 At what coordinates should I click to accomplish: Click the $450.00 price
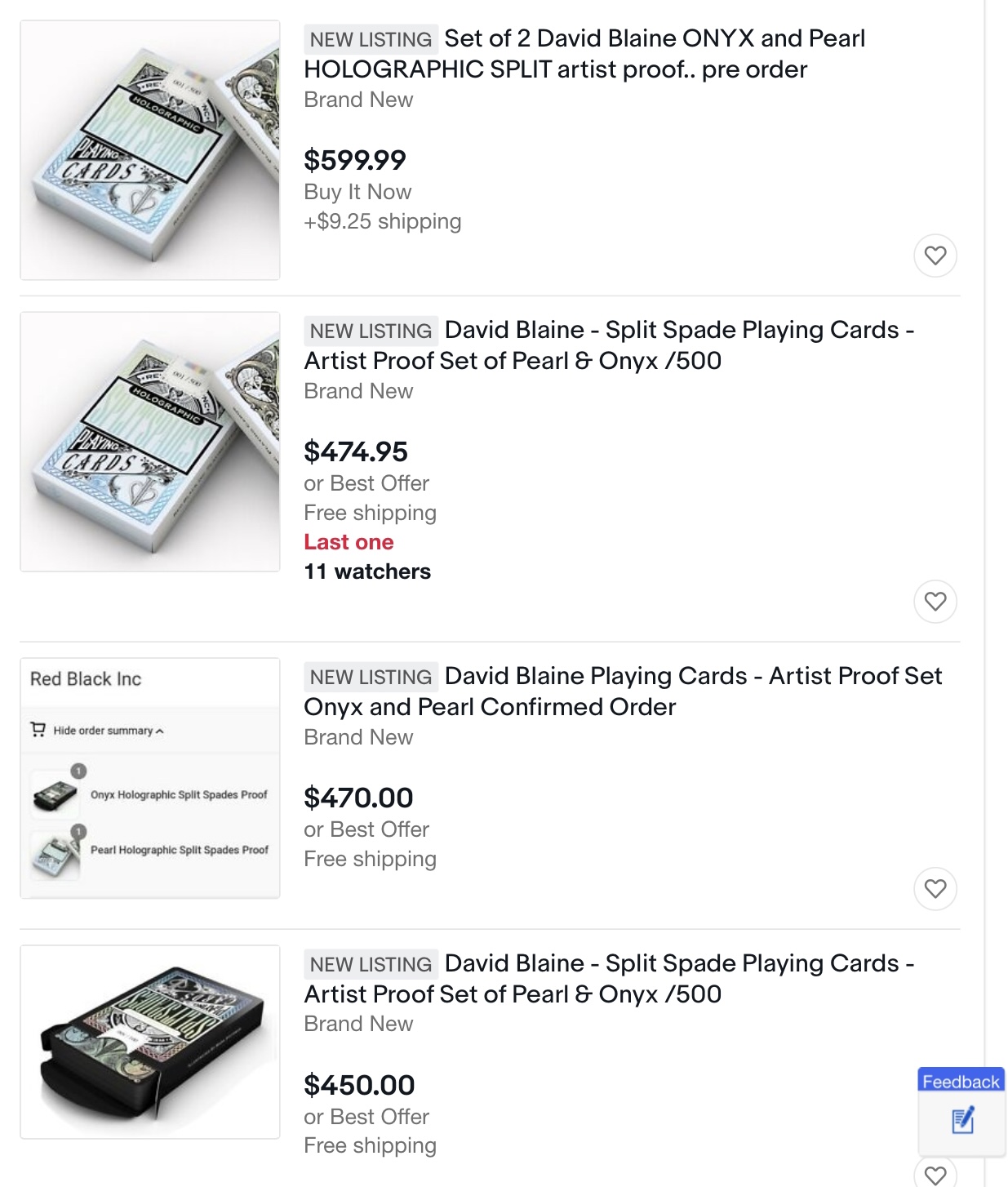(359, 1085)
